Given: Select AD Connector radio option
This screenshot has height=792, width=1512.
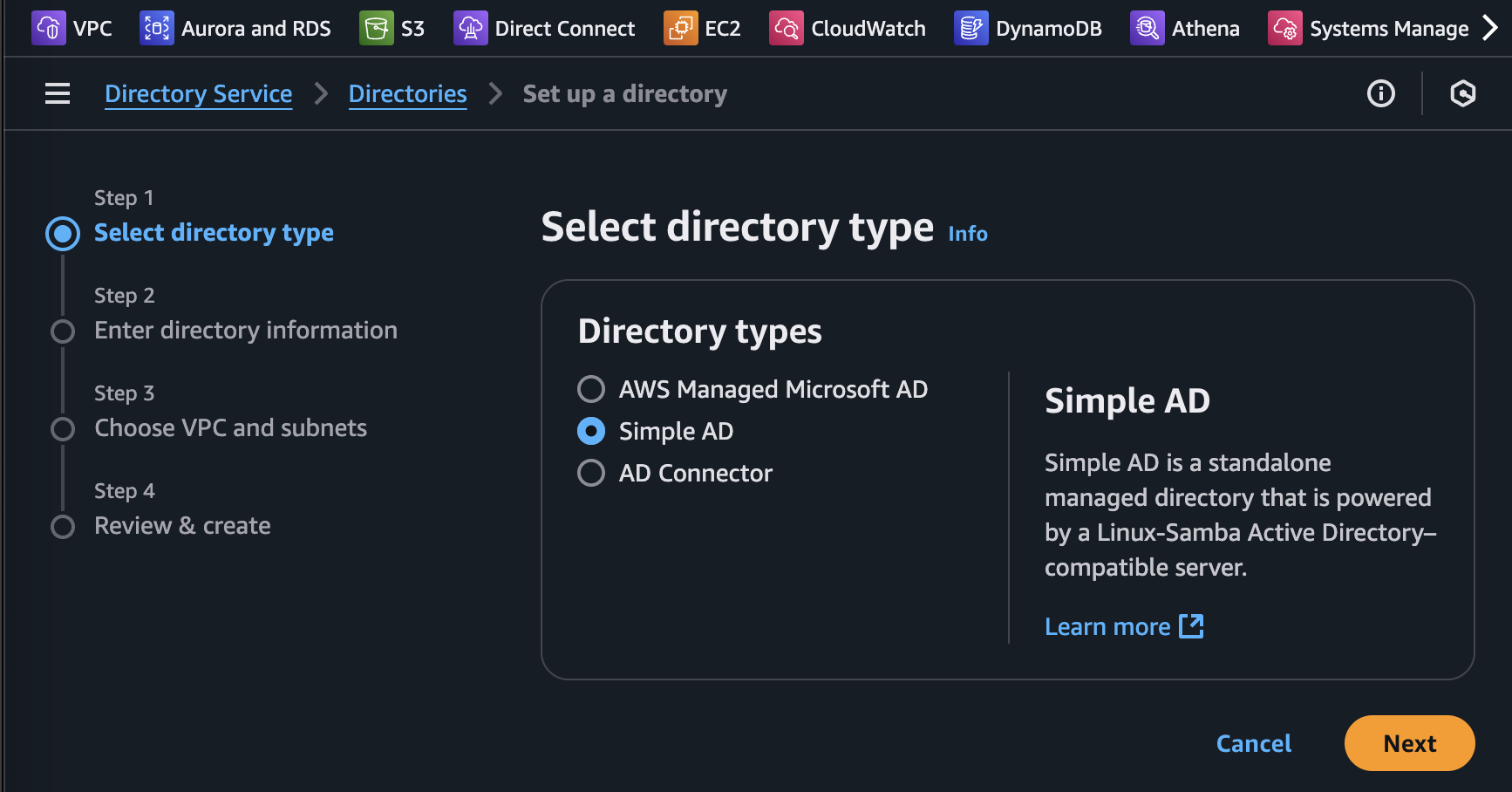Looking at the screenshot, I should click(x=591, y=473).
